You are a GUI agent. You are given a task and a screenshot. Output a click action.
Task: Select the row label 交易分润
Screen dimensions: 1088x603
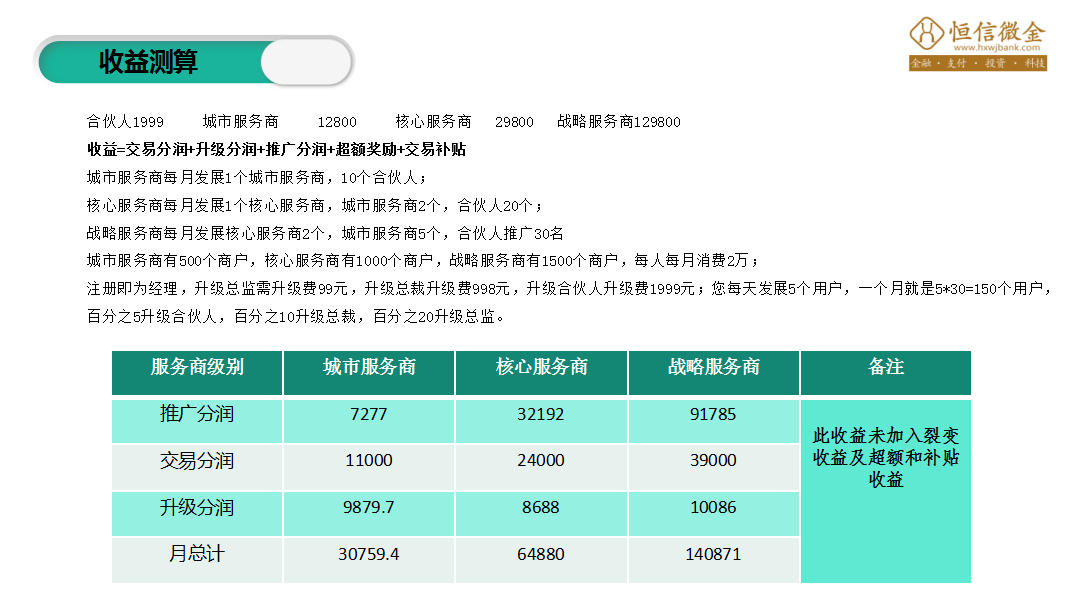(x=197, y=461)
